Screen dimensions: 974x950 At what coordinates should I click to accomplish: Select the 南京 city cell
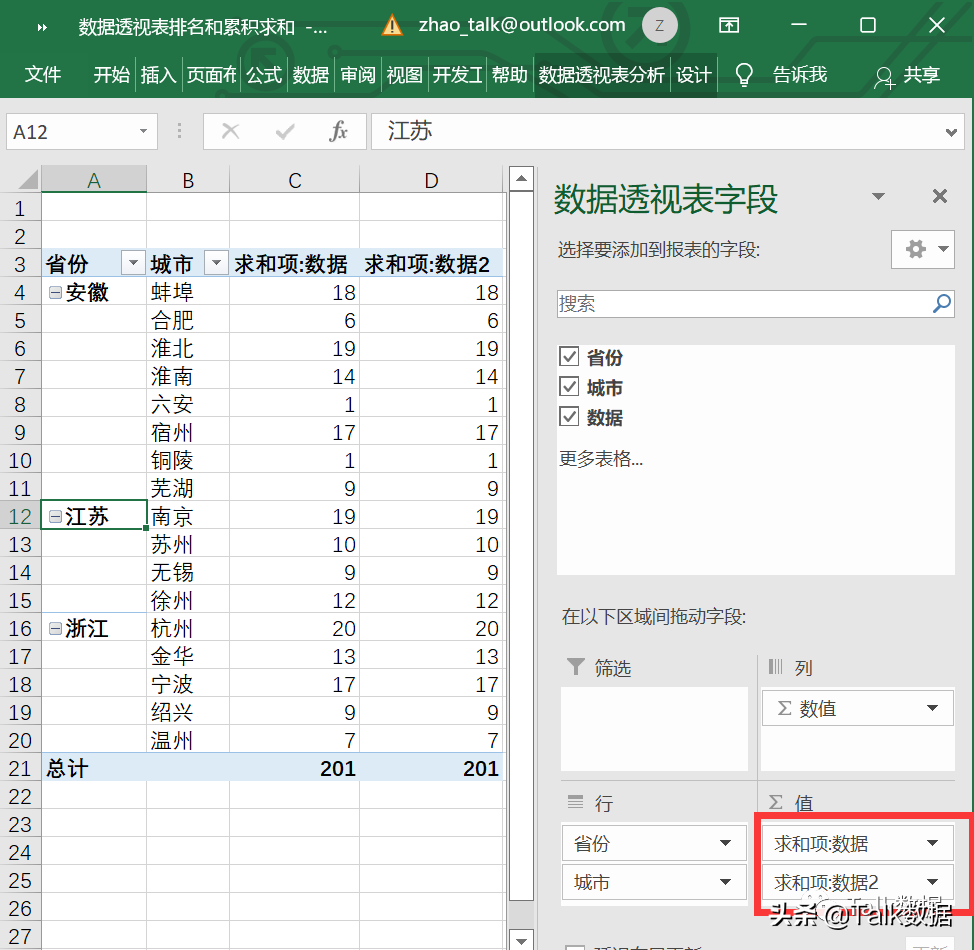(x=188, y=516)
